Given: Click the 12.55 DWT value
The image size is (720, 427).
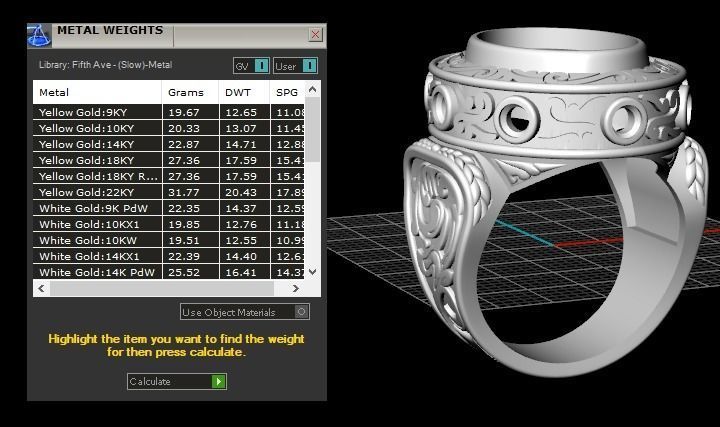Looking at the screenshot, I should pyautogui.click(x=241, y=241).
